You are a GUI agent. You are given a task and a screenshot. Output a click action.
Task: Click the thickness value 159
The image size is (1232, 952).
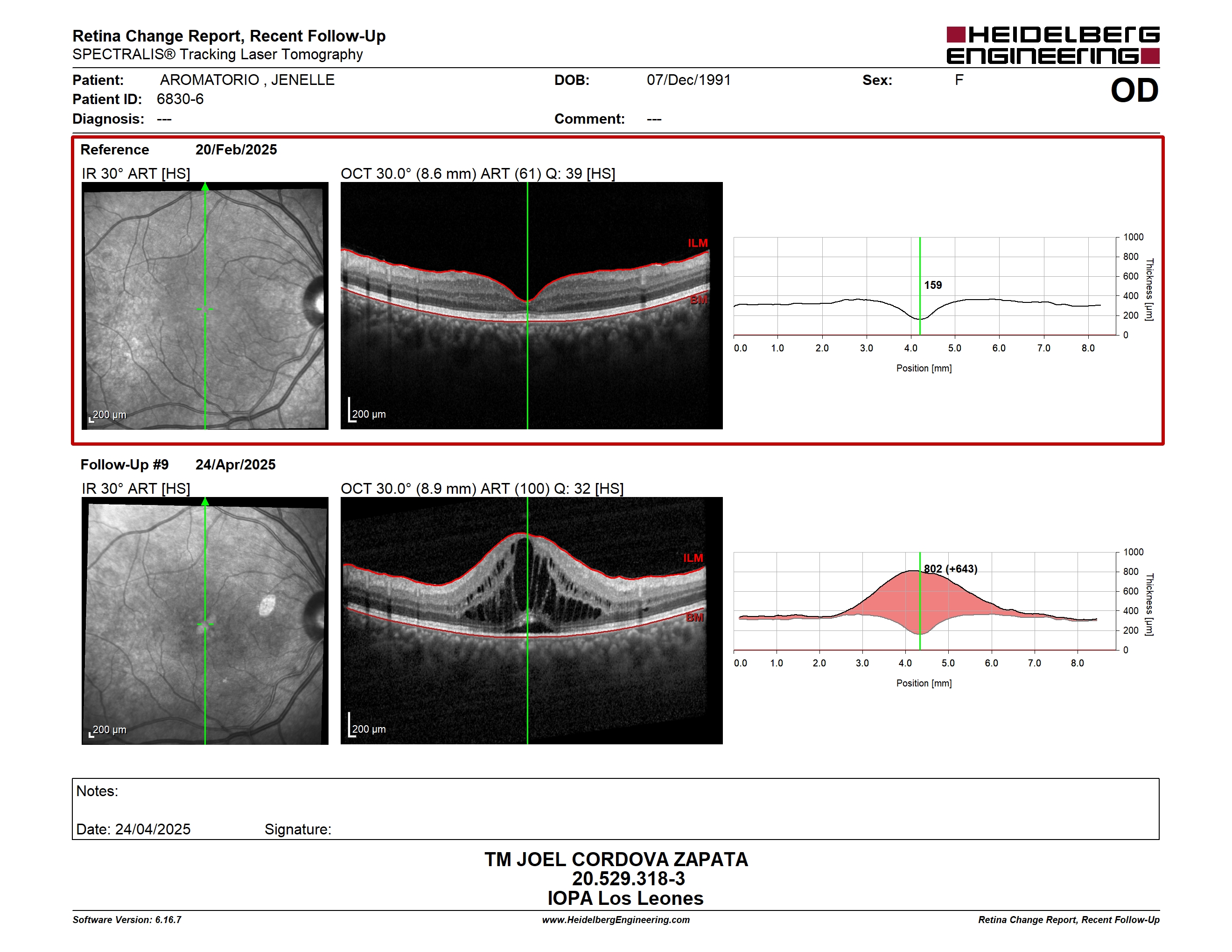coord(933,285)
